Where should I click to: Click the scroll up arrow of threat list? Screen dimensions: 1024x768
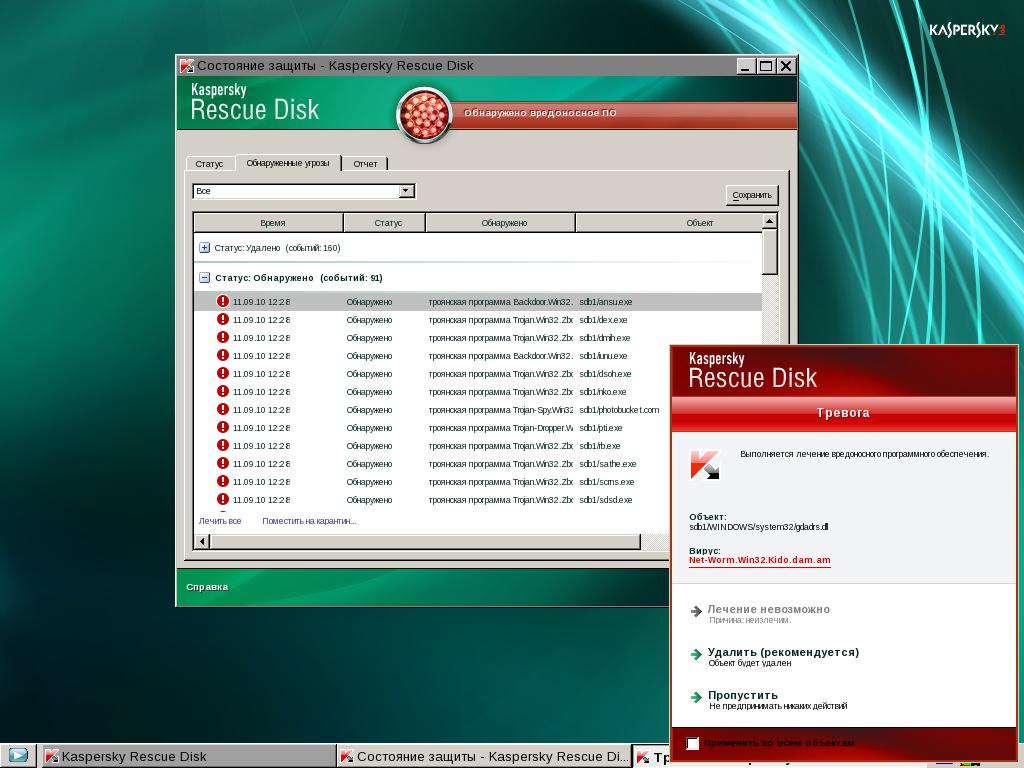click(769, 222)
